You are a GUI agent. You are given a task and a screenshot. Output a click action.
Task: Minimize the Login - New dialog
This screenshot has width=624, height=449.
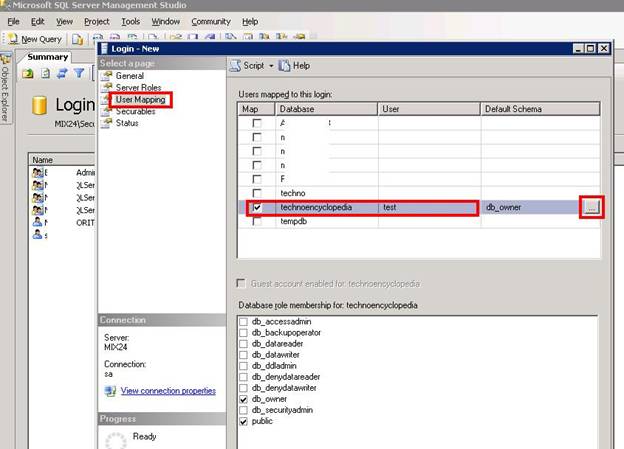pos(579,49)
